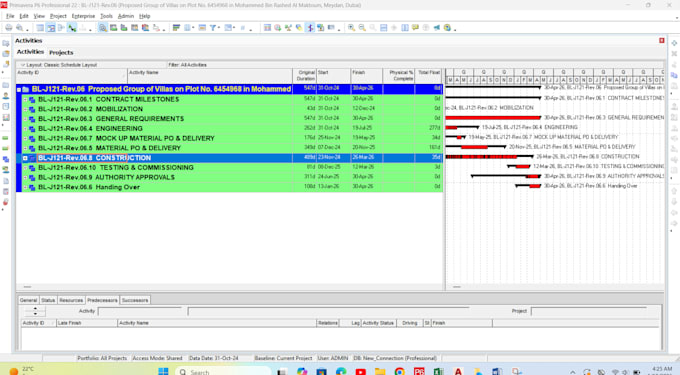The height and width of the screenshot is (375, 680).
Task: Click the AUTHORITY APPROVALS Gantt summary bar
Action: [506, 176]
